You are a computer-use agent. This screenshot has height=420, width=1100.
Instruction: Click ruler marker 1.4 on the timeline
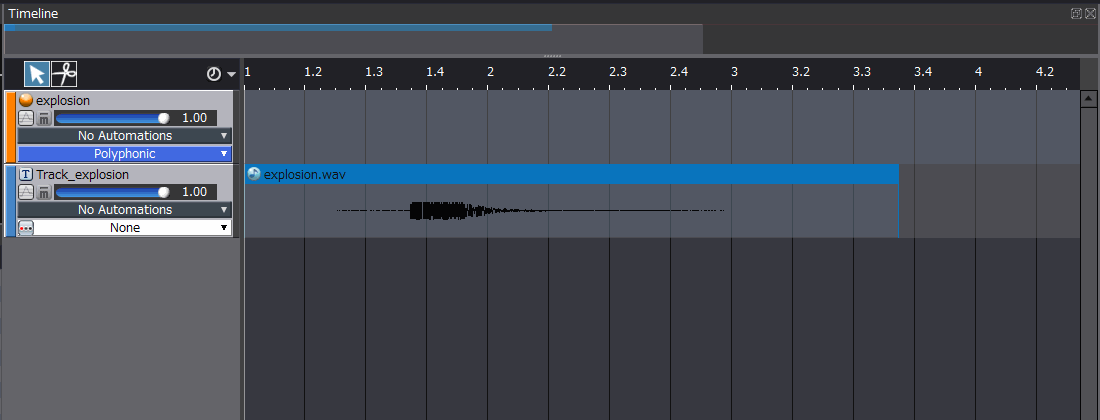tap(435, 72)
